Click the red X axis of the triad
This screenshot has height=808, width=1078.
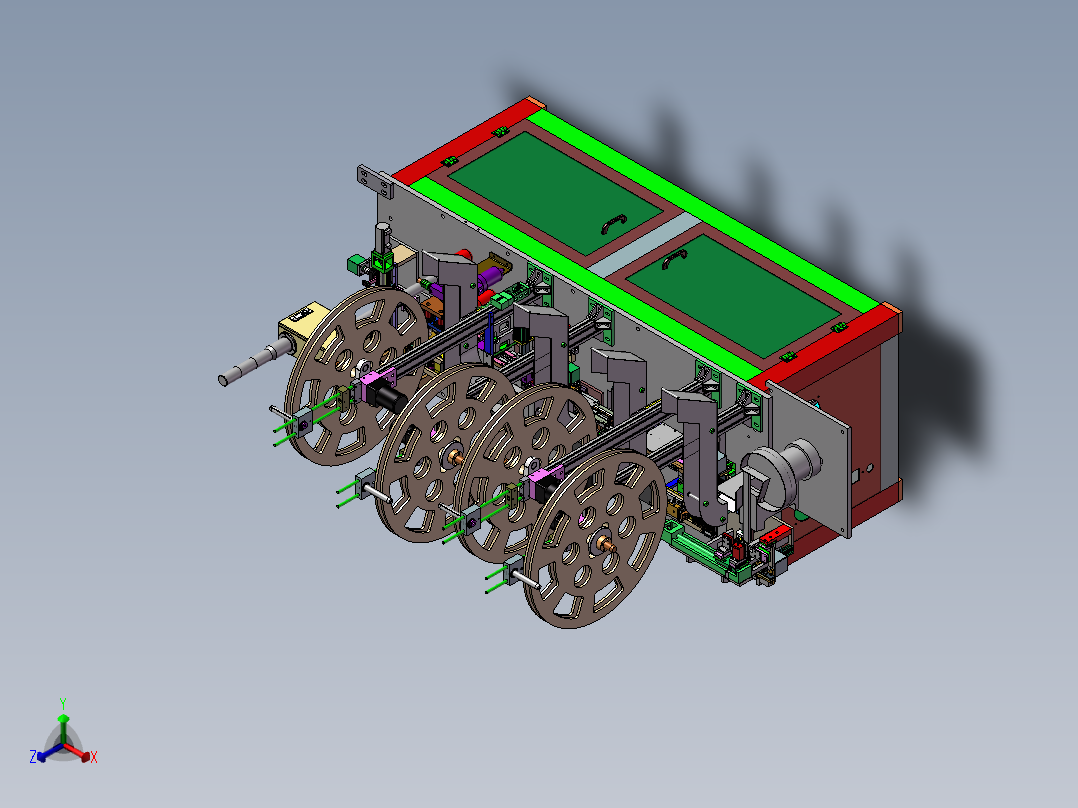coord(76,752)
